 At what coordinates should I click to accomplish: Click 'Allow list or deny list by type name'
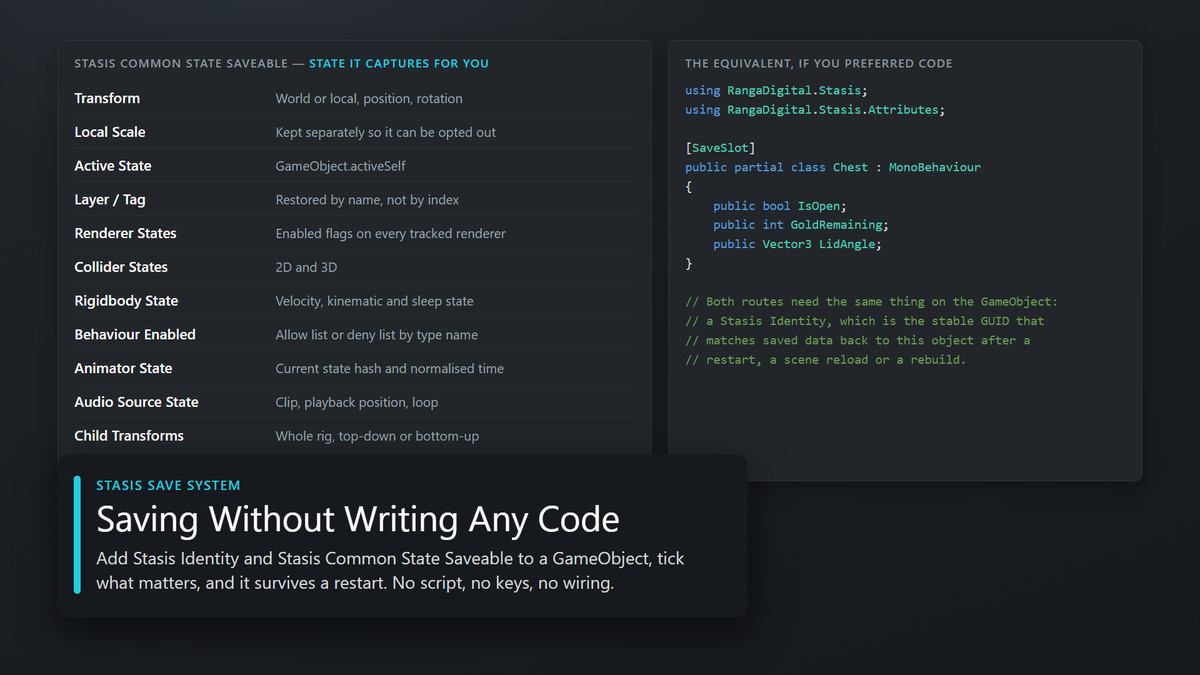377,335
